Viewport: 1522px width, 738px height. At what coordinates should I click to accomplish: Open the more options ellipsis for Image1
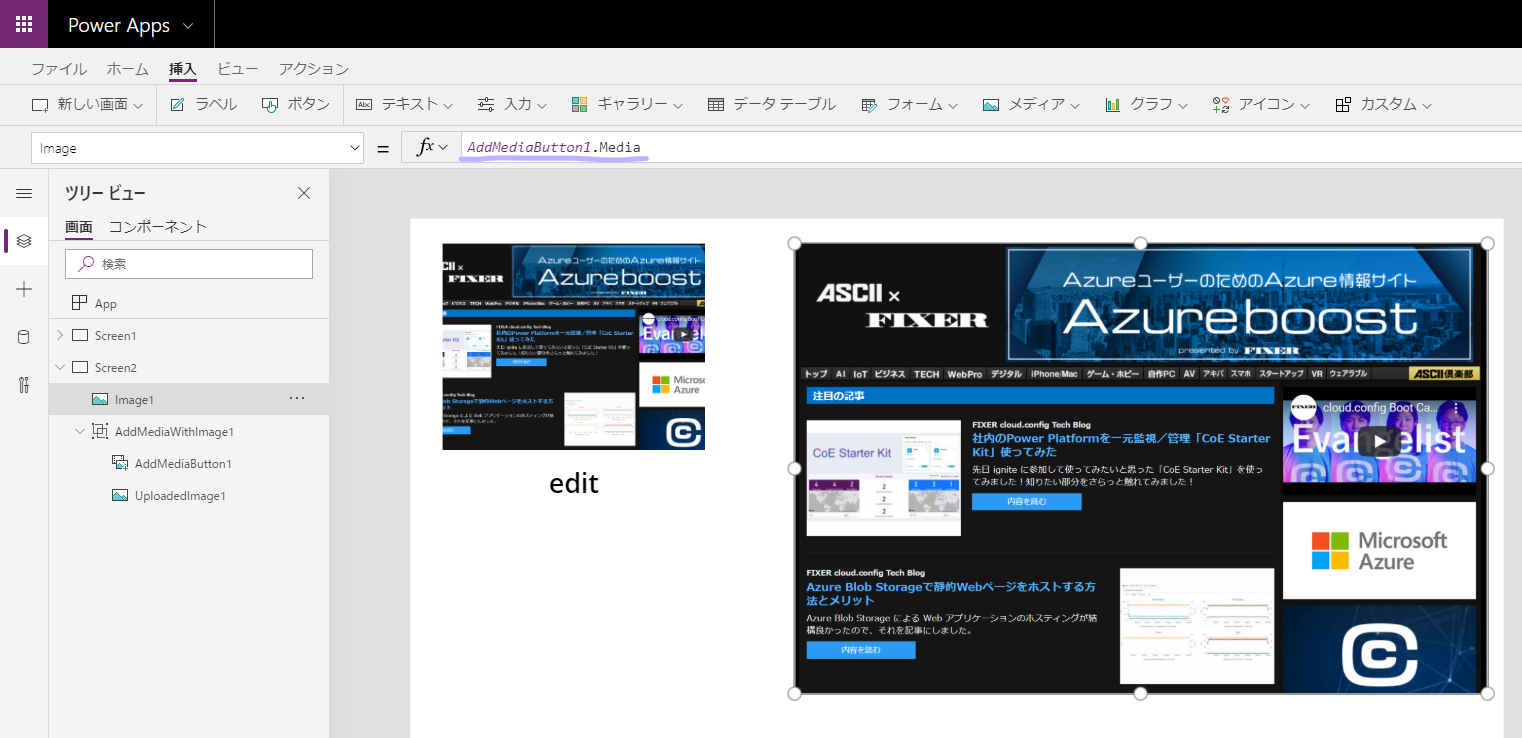tap(297, 398)
